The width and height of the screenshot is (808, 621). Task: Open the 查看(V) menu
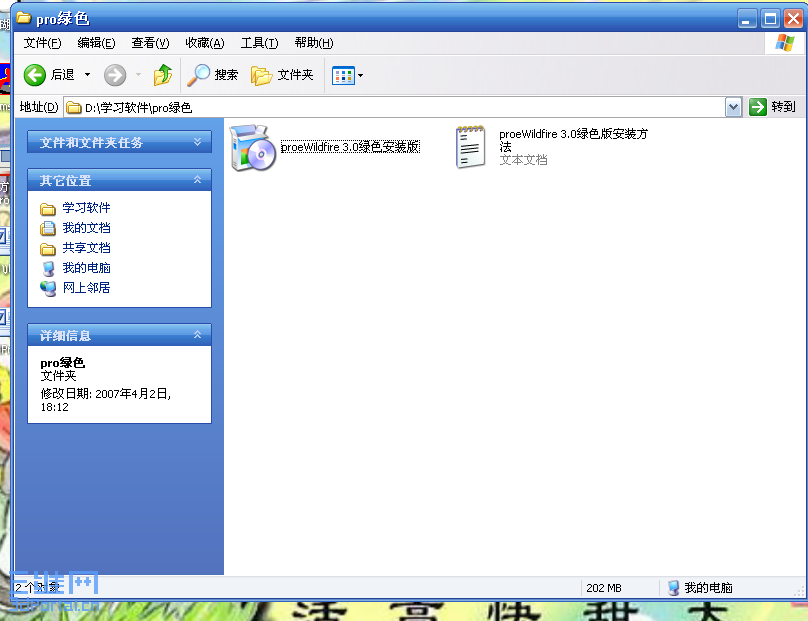pyautogui.click(x=150, y=43)
